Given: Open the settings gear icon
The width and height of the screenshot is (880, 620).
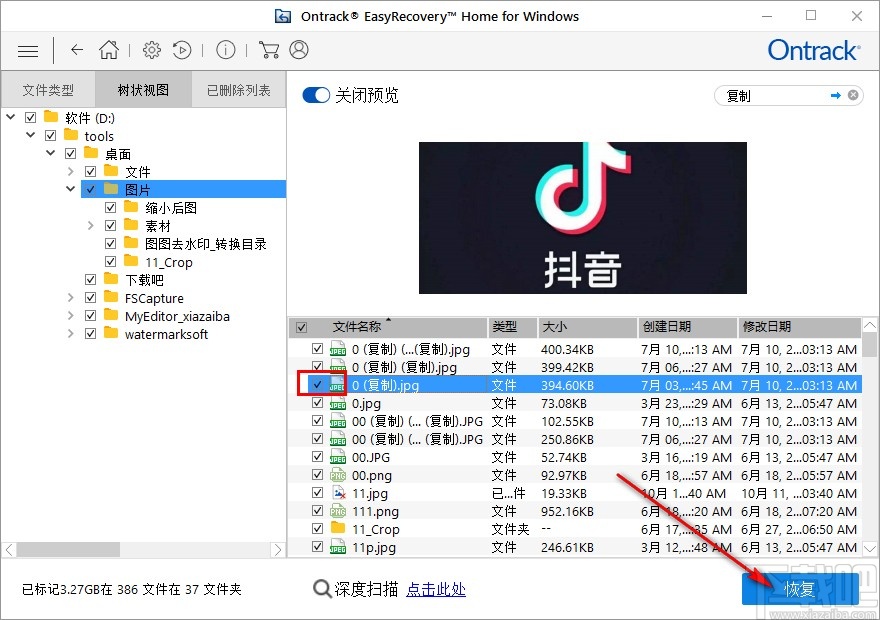Looking at the screenshot, I should tap(152, 49).
